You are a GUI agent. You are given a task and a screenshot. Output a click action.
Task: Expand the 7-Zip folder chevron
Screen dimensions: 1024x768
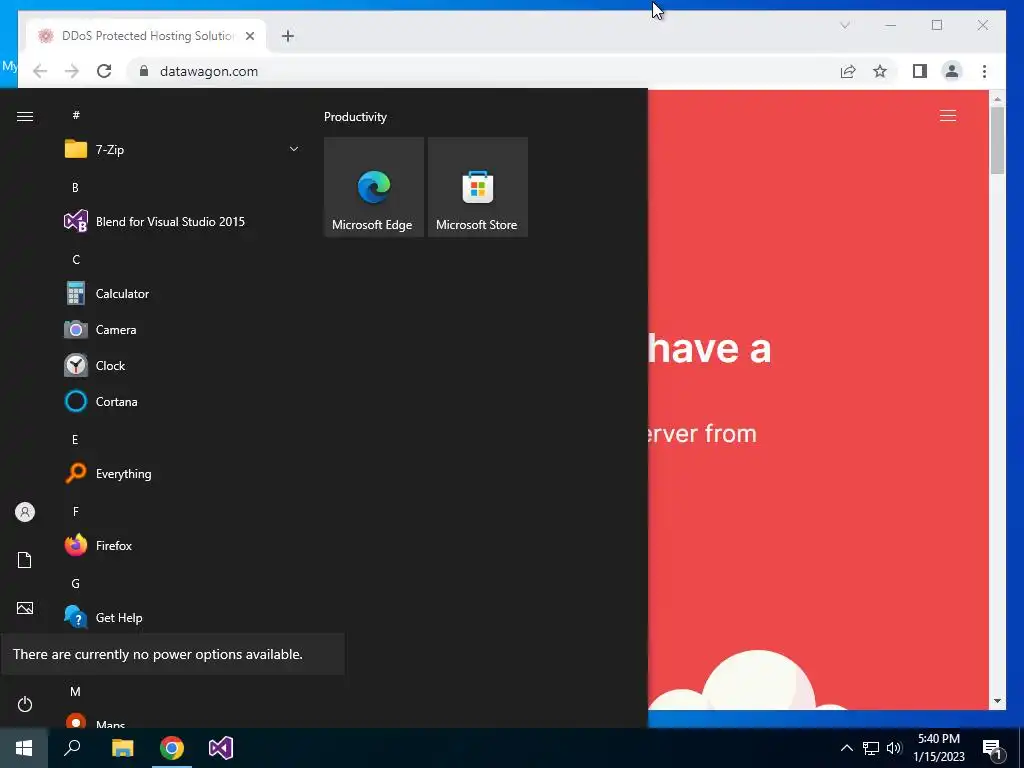[294, 150]
